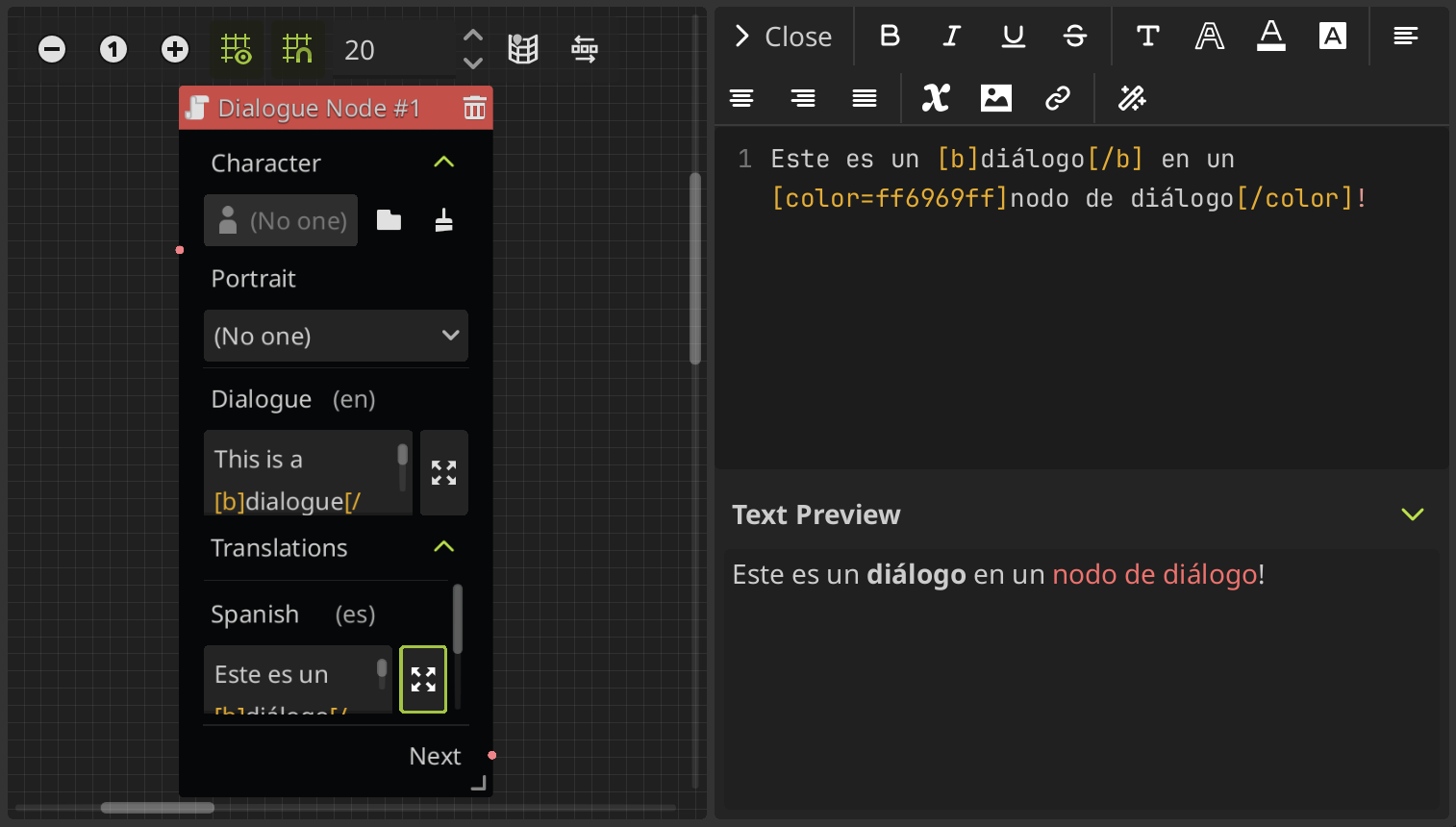The width and height of the screenshot is (1456, 827).
Task: Insert an image in the text editor
Action: (x=995, y=97)
